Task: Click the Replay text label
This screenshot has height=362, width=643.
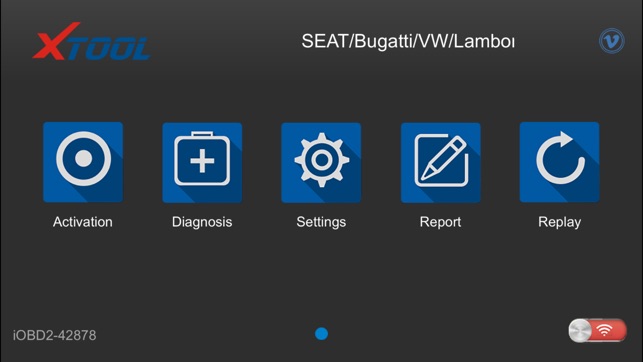Action: pos(559,222)
